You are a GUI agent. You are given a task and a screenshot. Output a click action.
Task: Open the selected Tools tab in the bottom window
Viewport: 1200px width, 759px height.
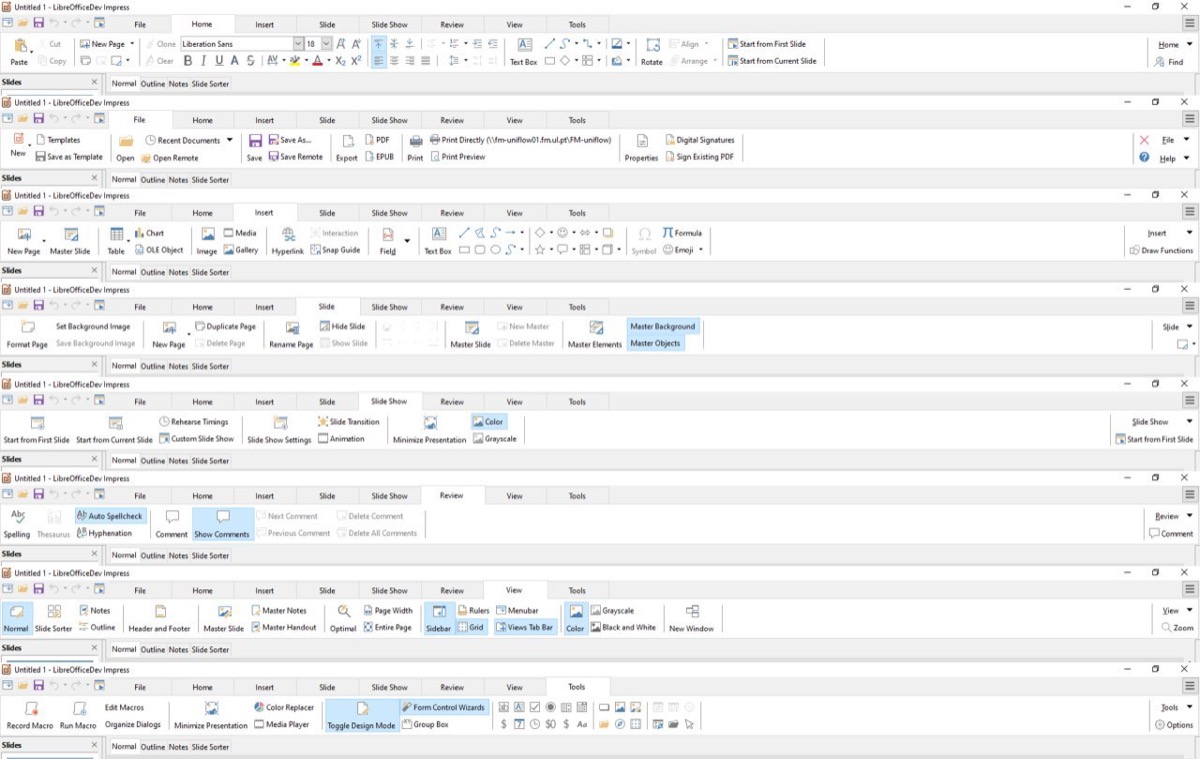point(577,687)
